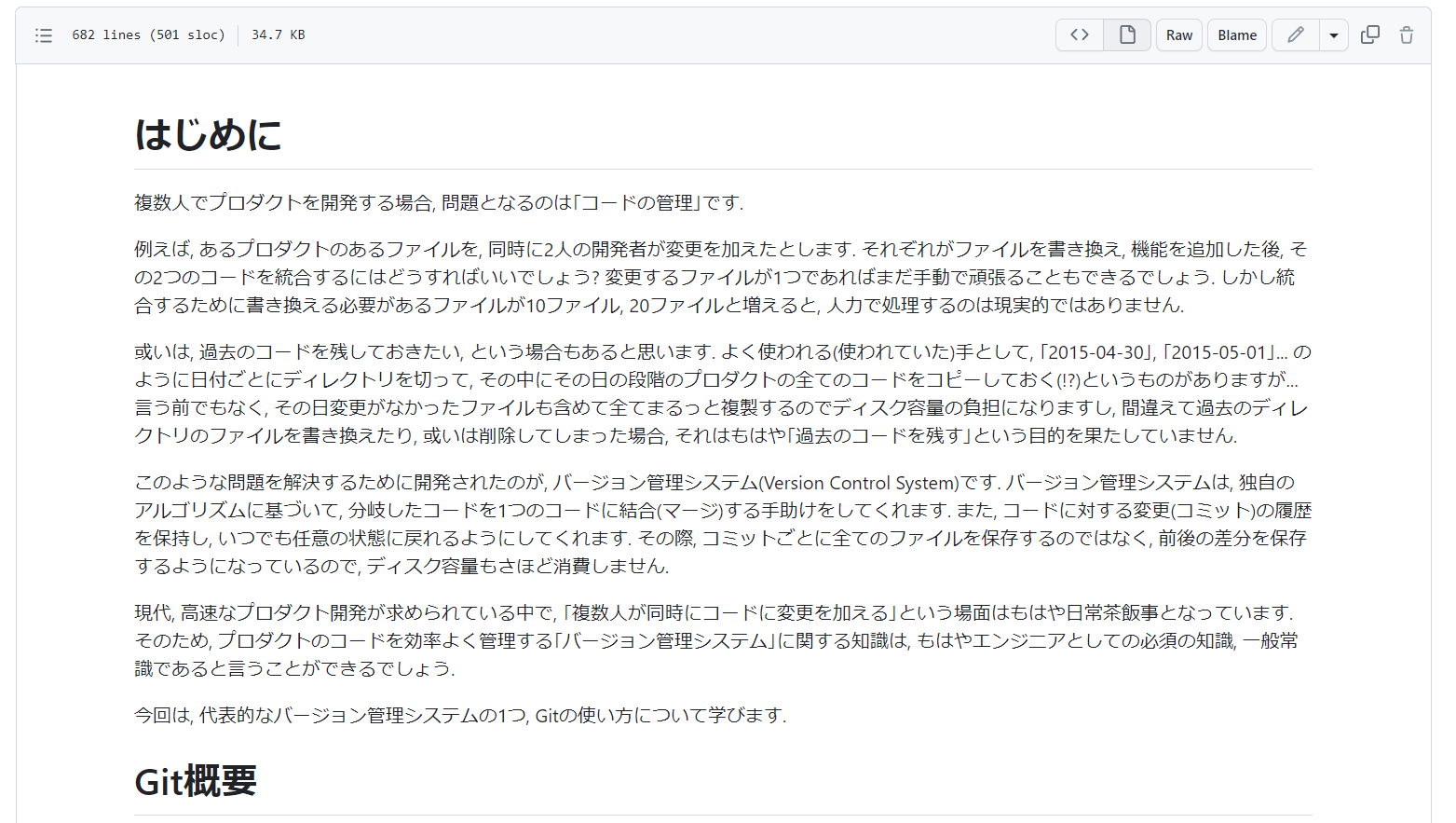
Task: Click the paragraph starting 現代, 高速なプロダクト開発
Action: pyautogui.click(x=723, y=640)
